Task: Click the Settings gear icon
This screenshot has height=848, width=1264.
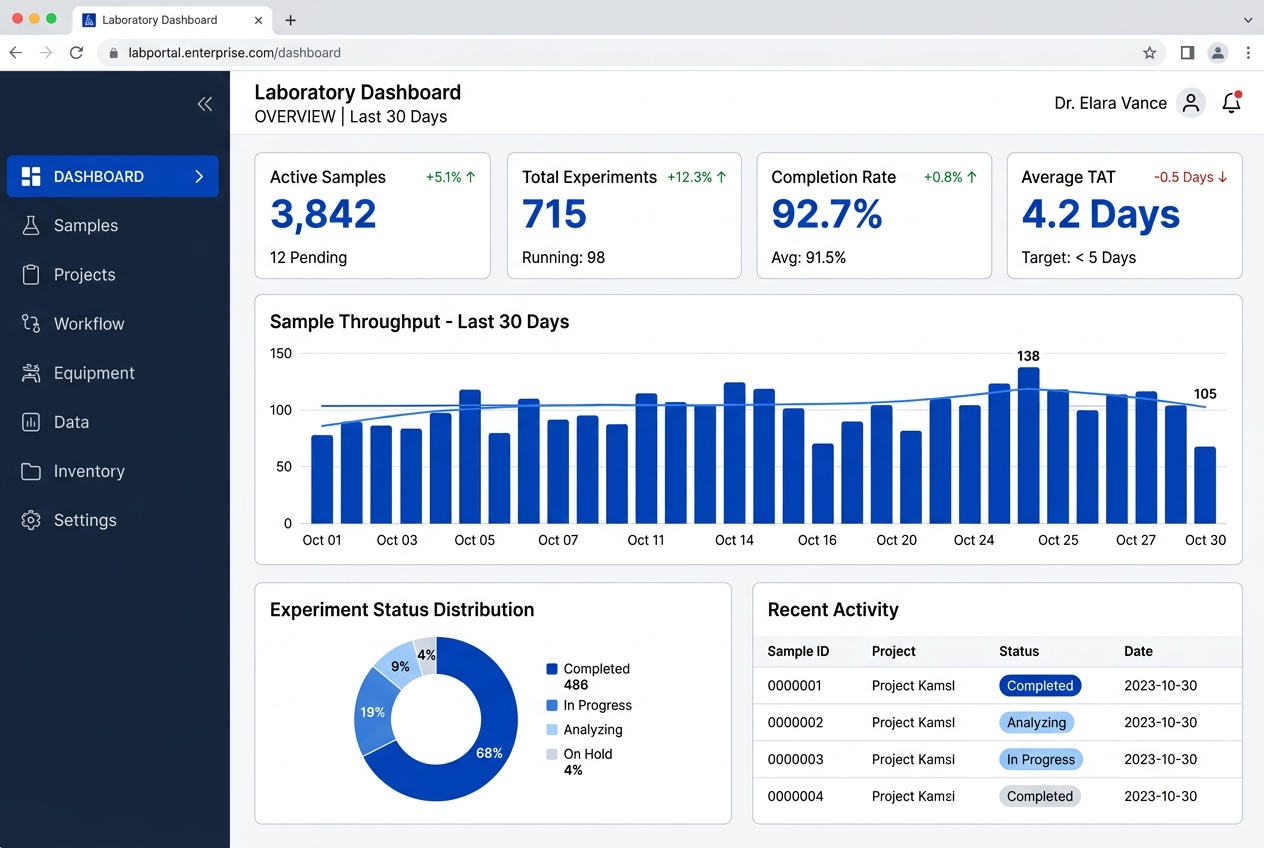Action: point(31,520)
